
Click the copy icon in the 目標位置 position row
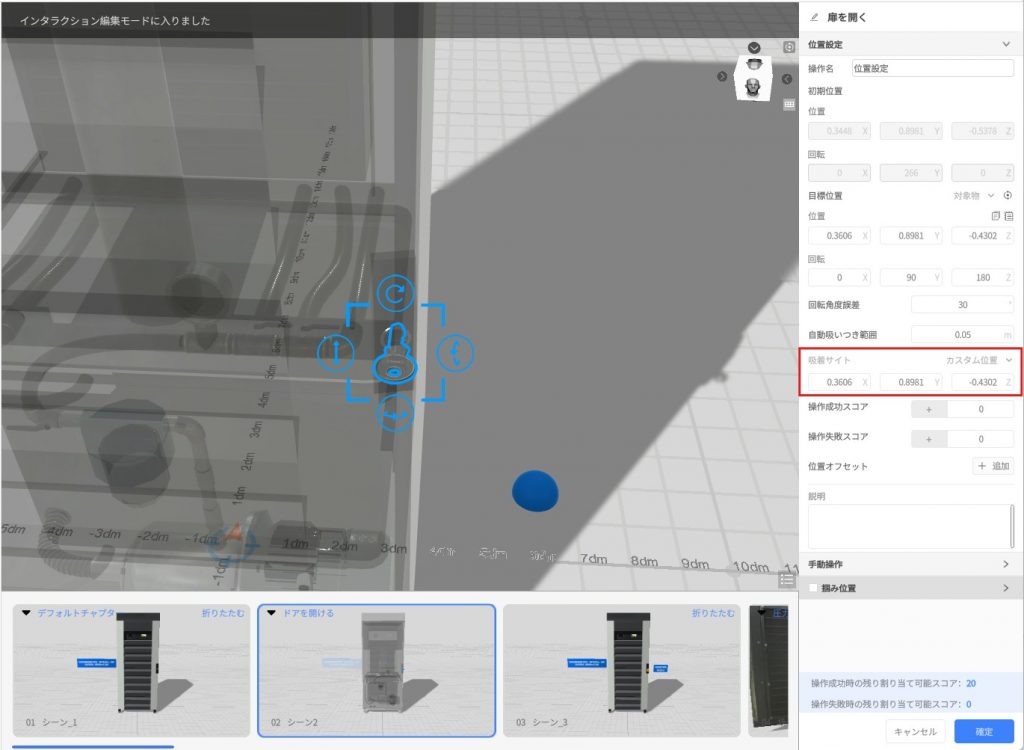[995, 216]
